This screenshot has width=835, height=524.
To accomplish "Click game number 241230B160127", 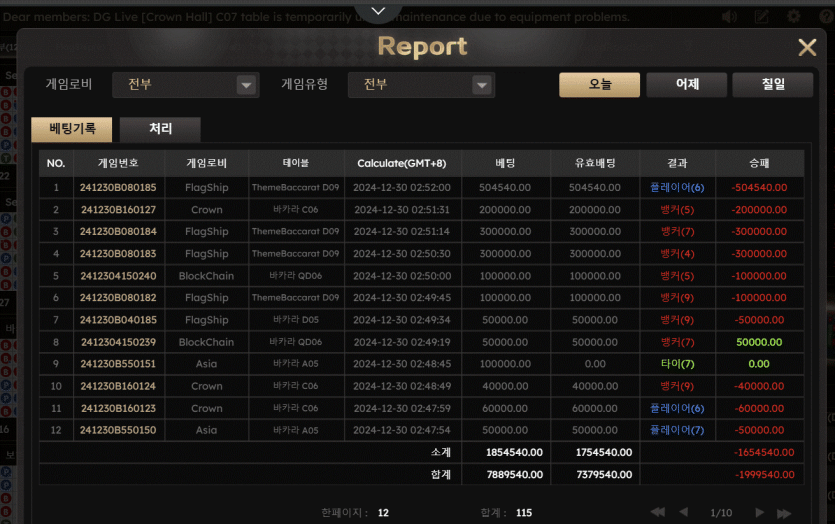I will point(118,210).
